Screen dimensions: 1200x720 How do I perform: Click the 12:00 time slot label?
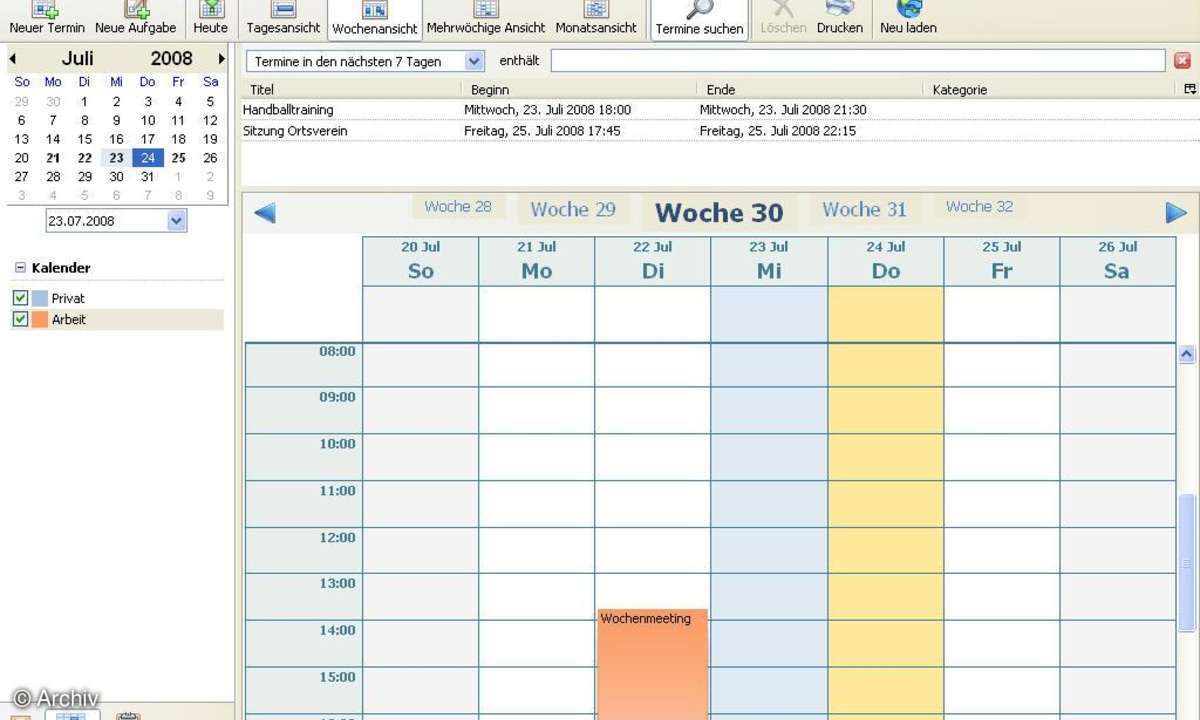tap(337, 537)
